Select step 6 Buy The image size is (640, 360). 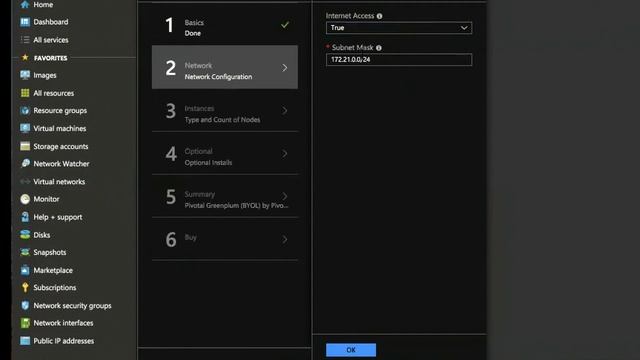pos(225,239)
